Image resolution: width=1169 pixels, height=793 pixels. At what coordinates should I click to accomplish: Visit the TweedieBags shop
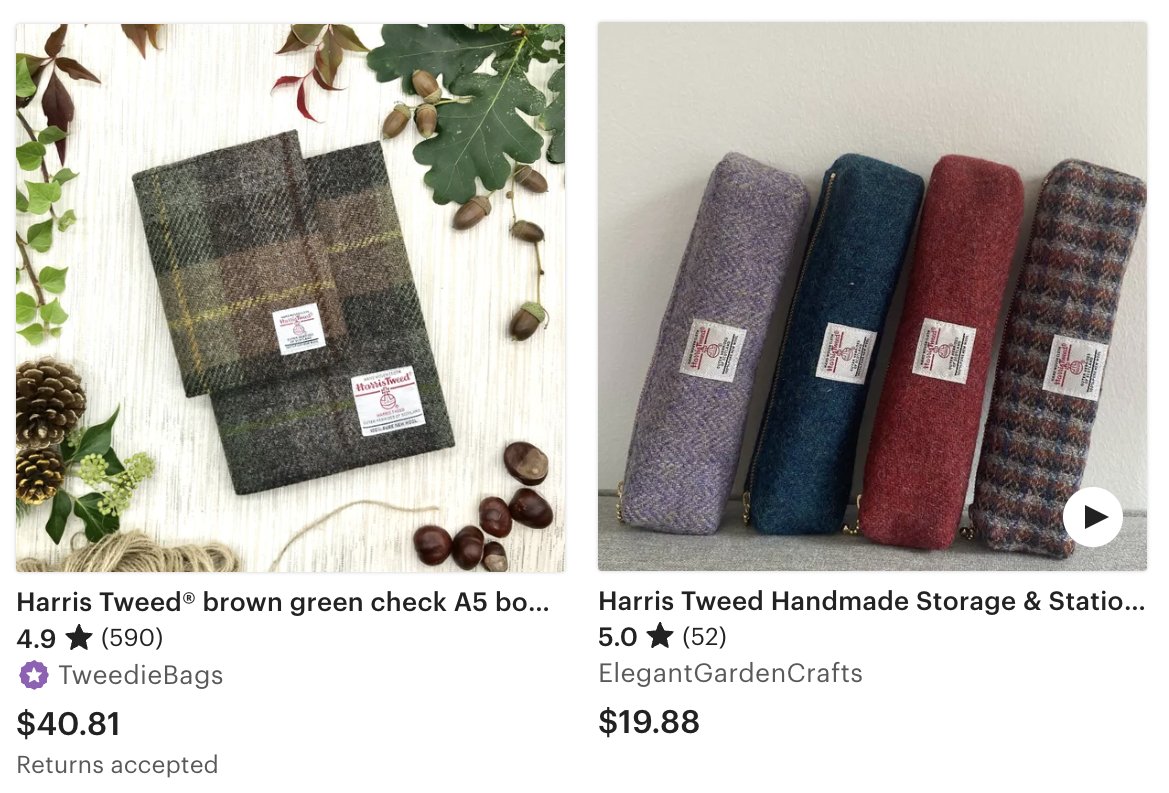tap(141, 675)
